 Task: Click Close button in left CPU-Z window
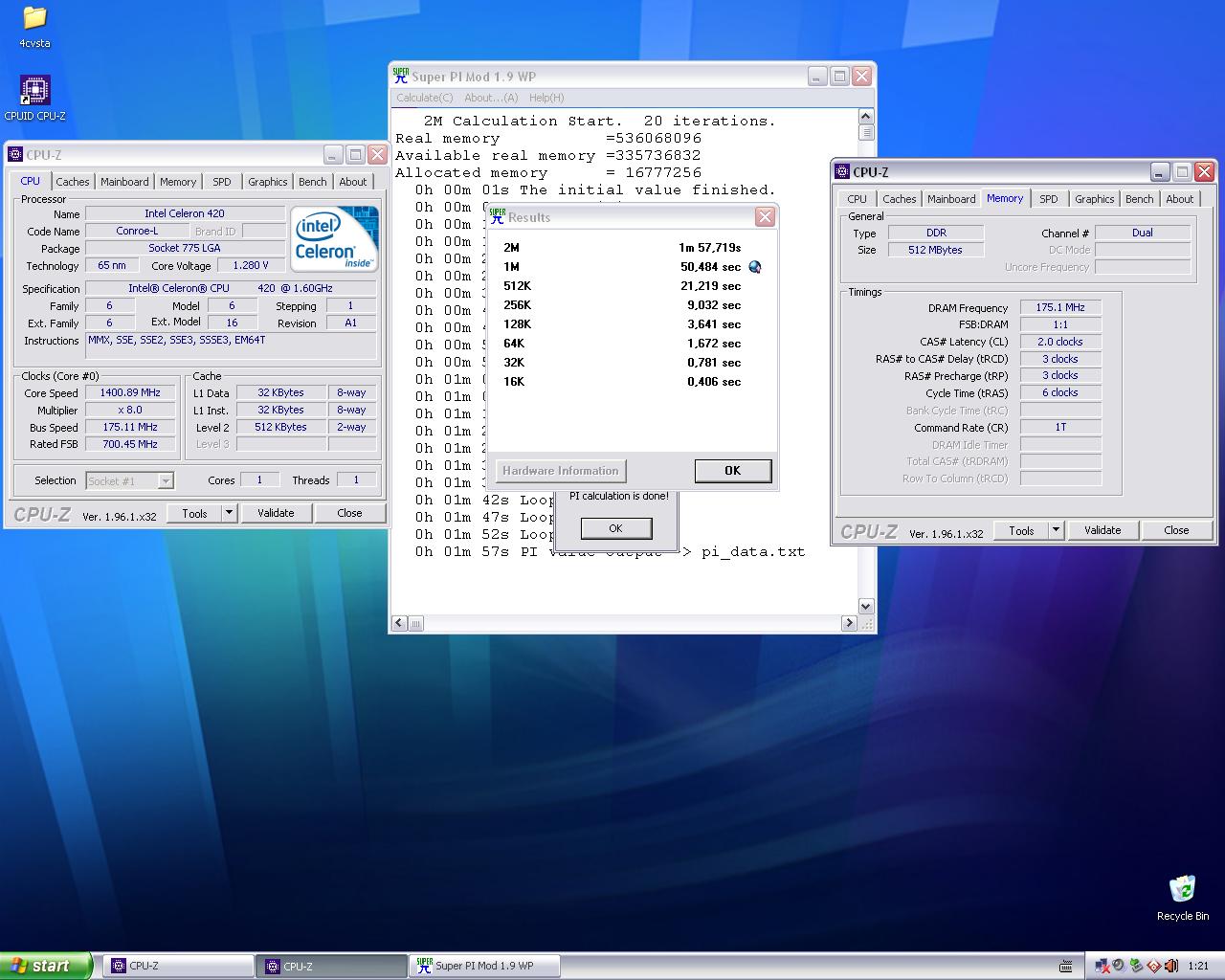[349, 513]
